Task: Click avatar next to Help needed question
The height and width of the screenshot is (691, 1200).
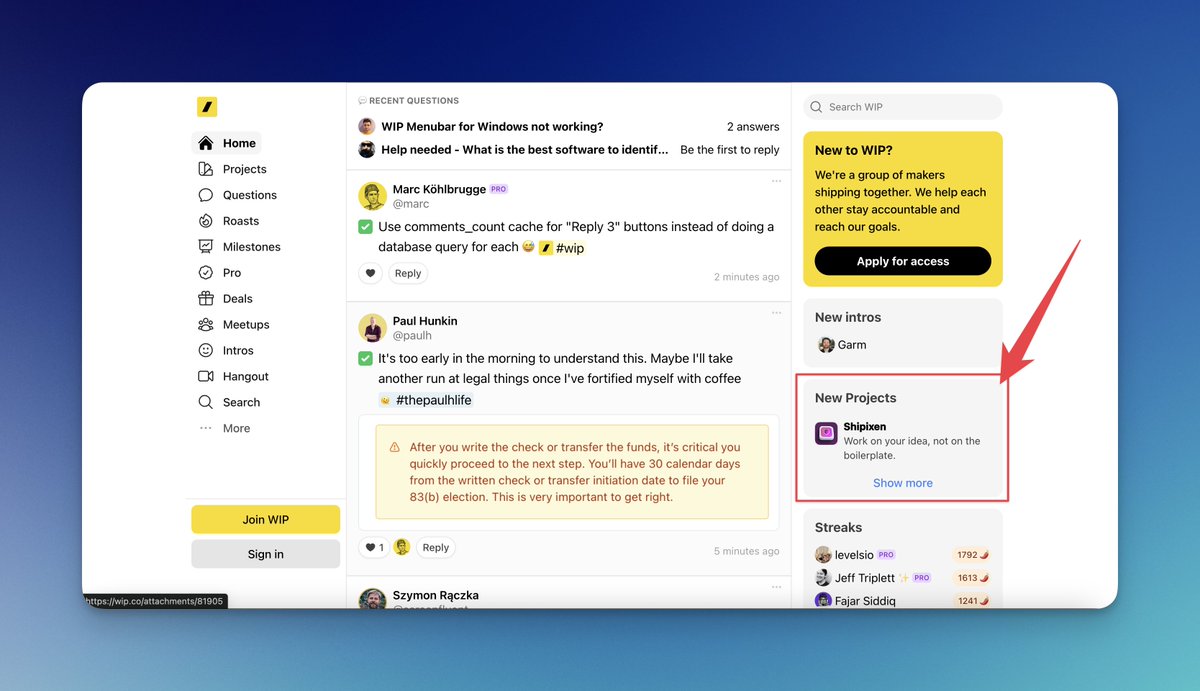Action: 367,150
